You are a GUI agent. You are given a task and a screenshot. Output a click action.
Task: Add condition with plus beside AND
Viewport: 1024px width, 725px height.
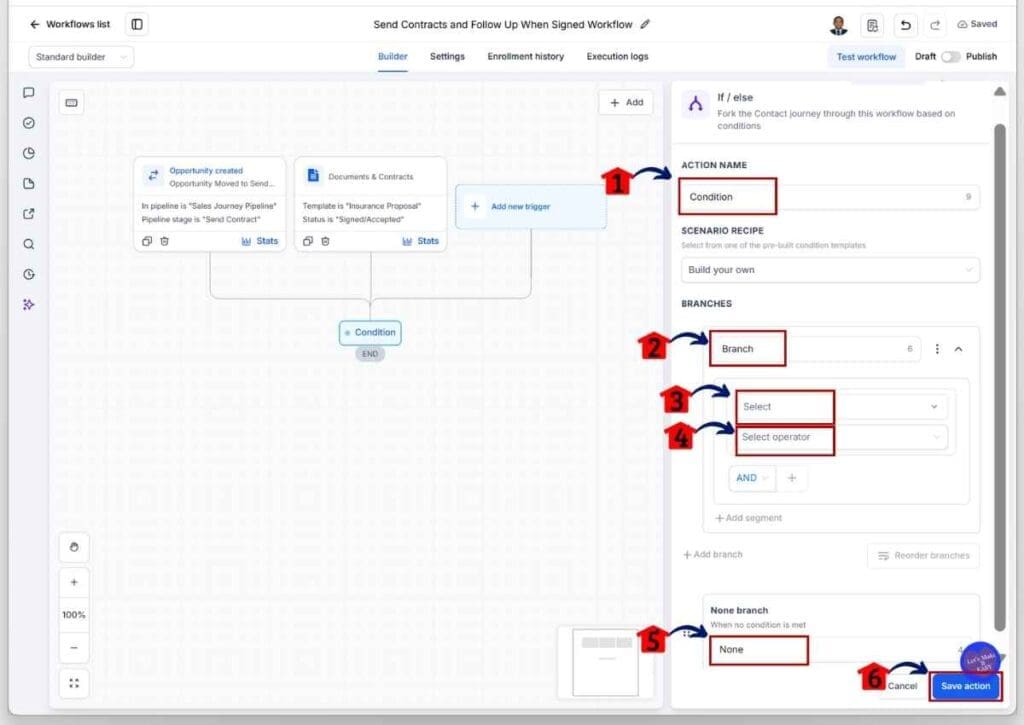click(x=792, y=478)
